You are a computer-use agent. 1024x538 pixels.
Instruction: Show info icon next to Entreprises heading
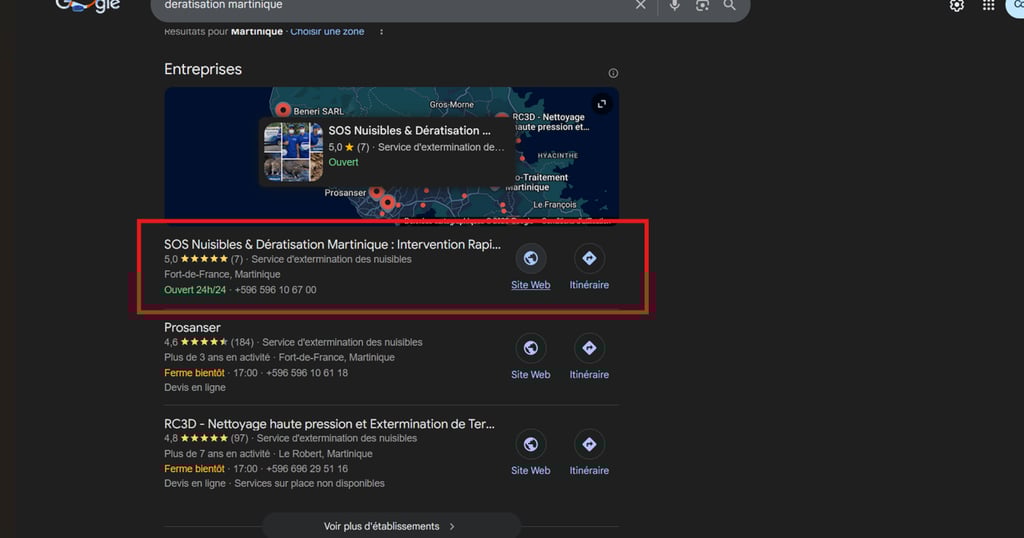613,73
